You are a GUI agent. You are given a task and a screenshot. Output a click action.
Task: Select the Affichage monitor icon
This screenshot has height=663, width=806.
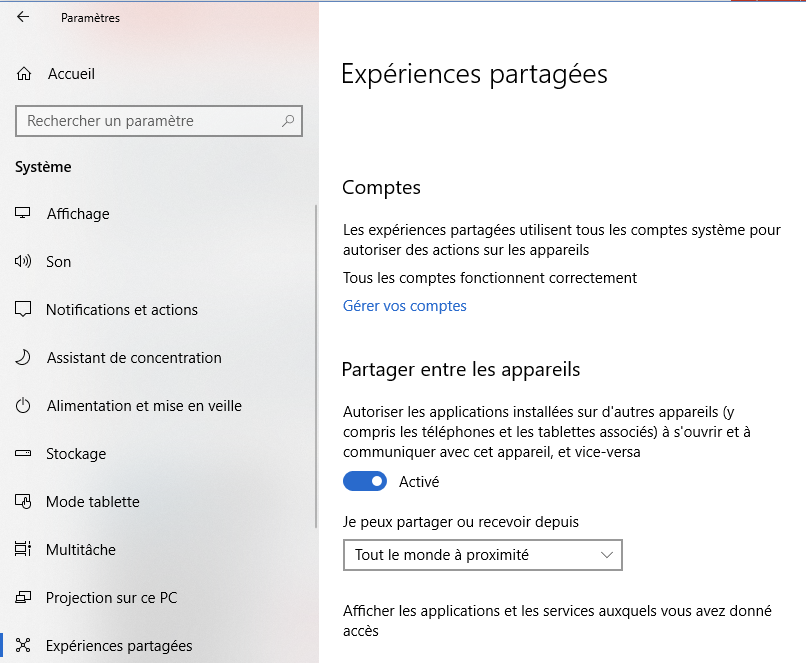pyautogui.click(x=23, y=214)
